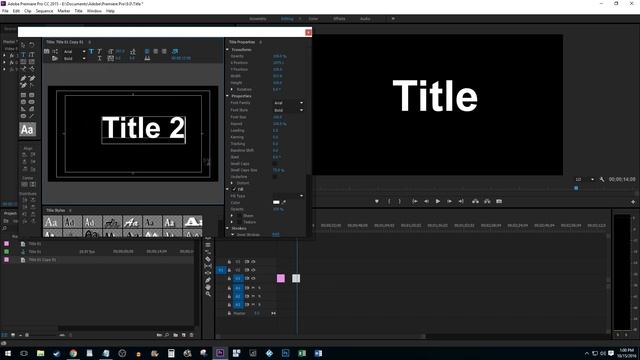Select the Ellipse shape tool

[23, 116]
